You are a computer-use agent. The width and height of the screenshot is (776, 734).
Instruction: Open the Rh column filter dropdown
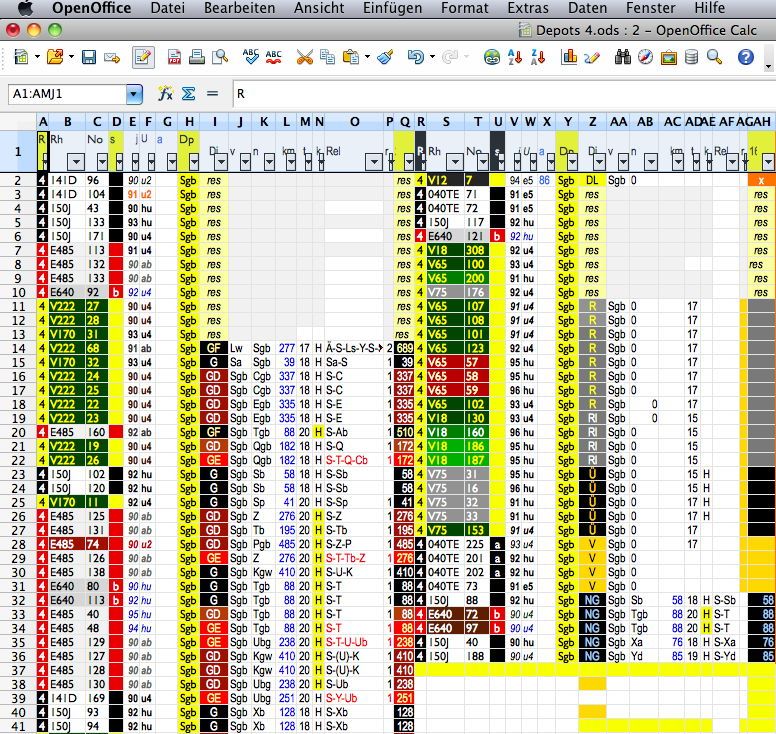74,162
